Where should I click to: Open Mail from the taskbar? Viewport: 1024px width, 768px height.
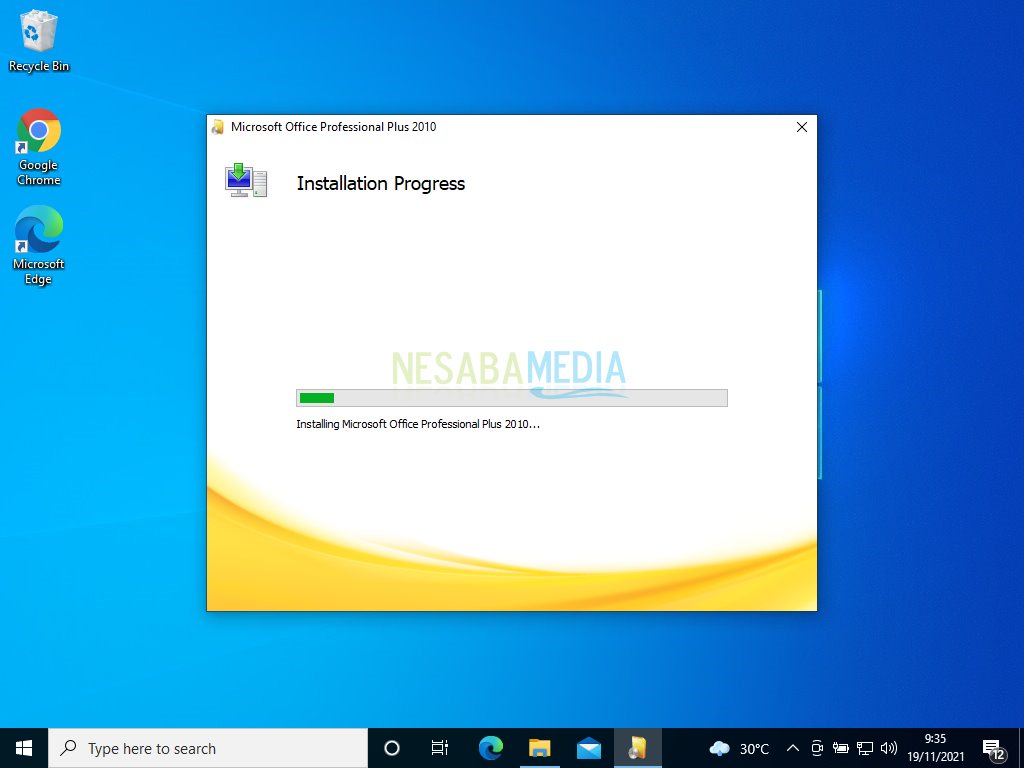pyautogui.click(x=589, y=747)
